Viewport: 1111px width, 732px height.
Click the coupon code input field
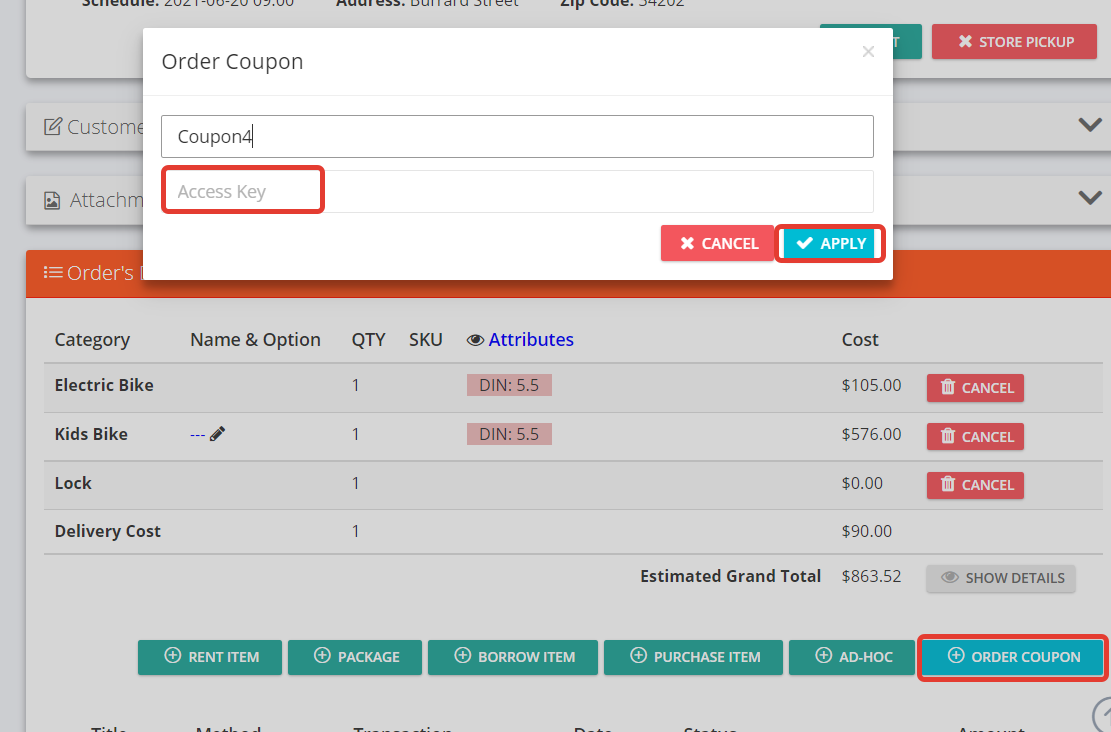(517, 136)
